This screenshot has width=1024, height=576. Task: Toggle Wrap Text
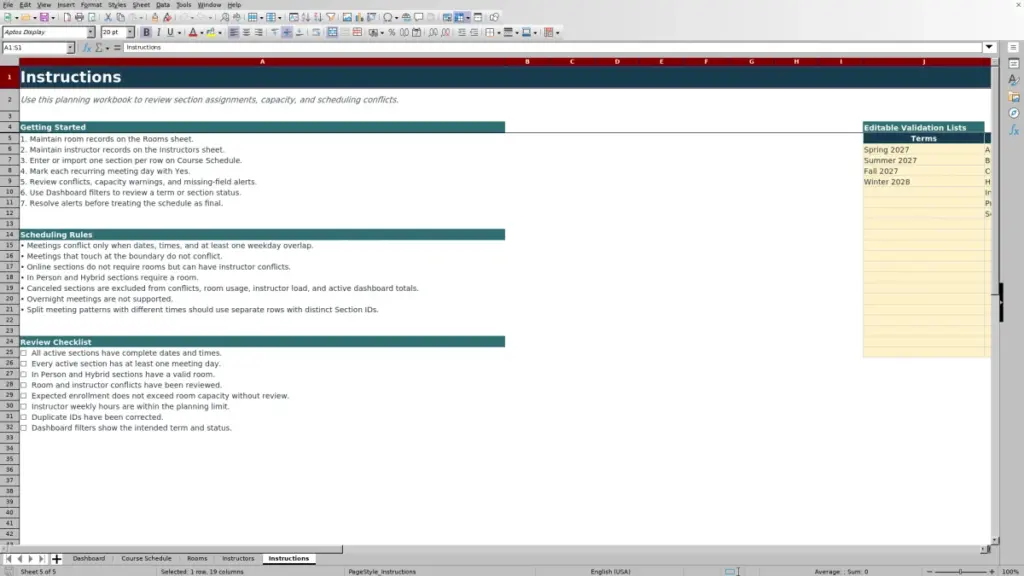coord(316,33)
